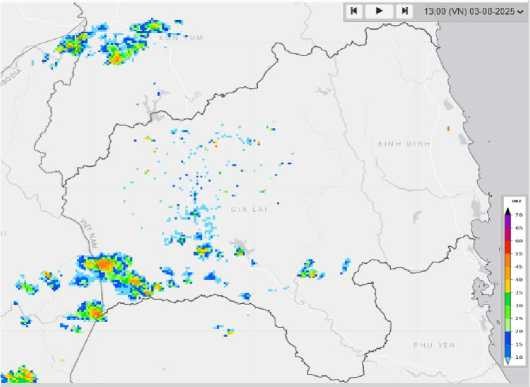Choose the green band of the reflectivity legend
The width and height of the screenshot is (530, 387).
point(508,305)
